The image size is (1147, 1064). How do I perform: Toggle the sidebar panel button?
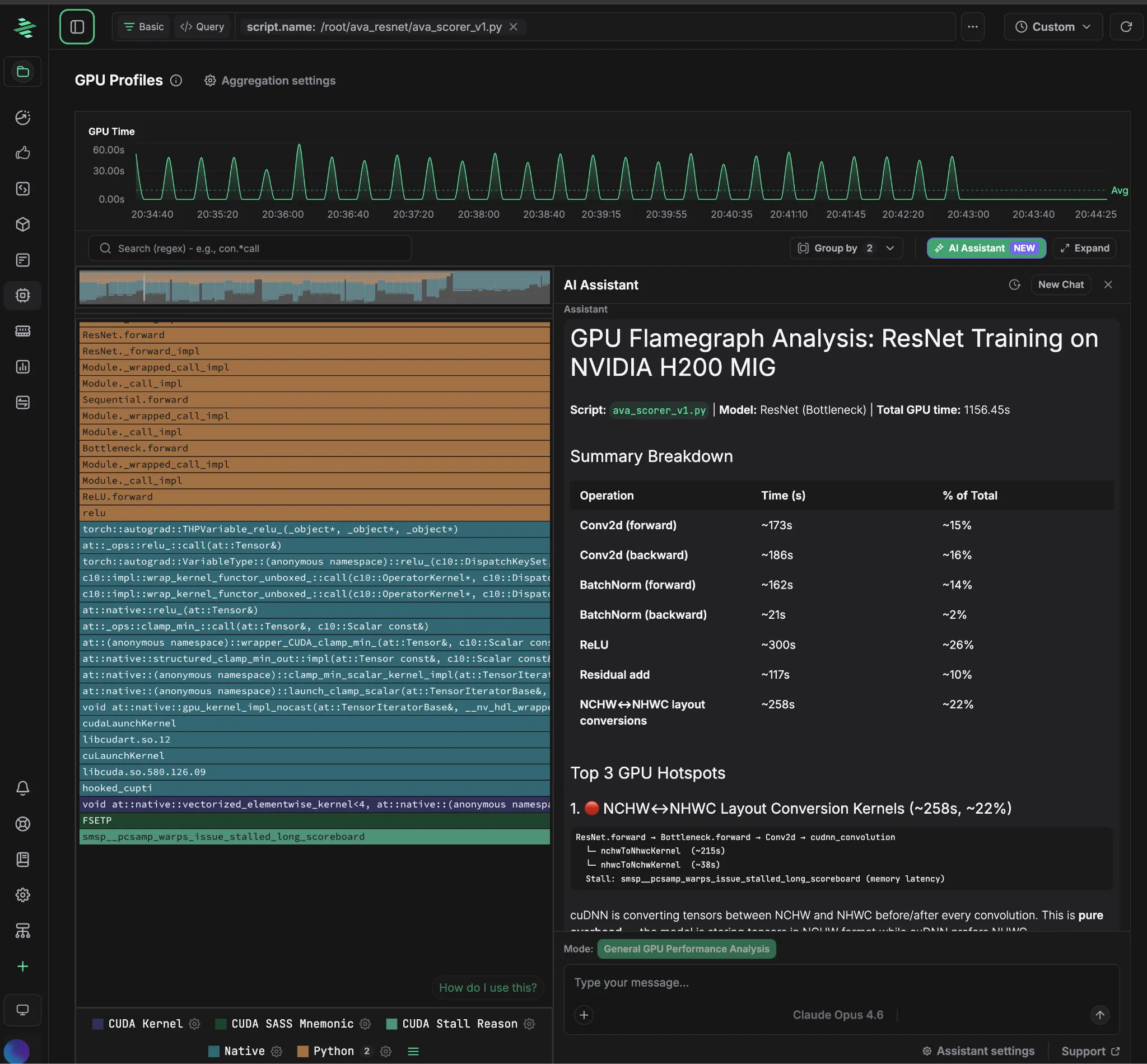point(77,26)
